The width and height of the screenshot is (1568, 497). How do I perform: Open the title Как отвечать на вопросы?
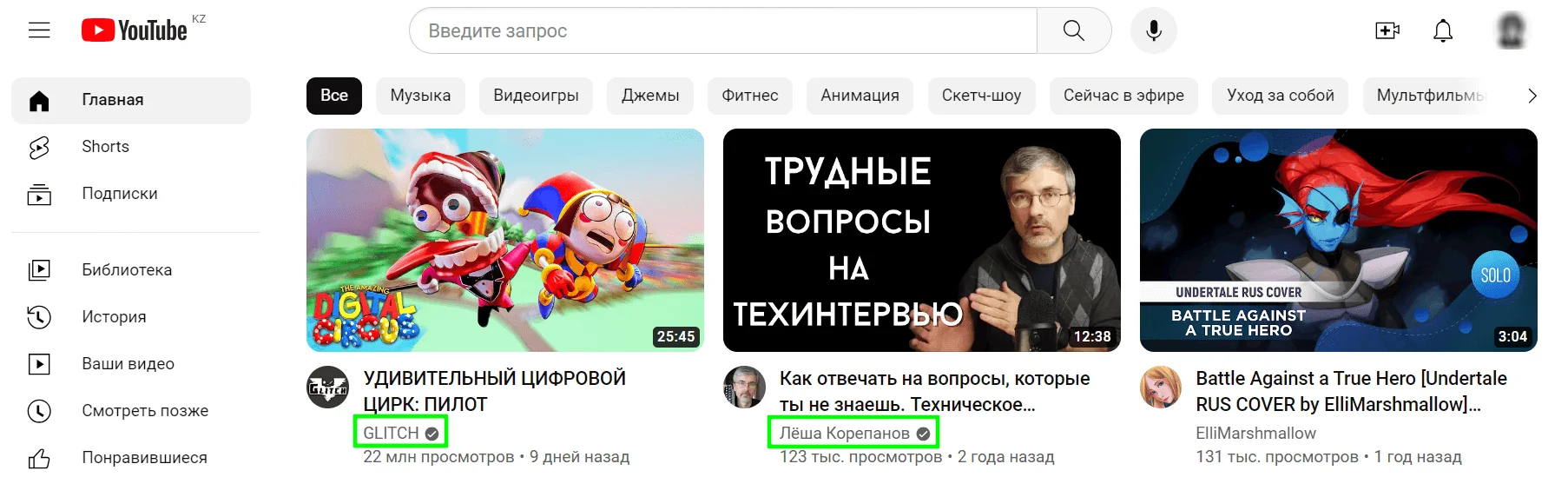(x=934, y=391)
